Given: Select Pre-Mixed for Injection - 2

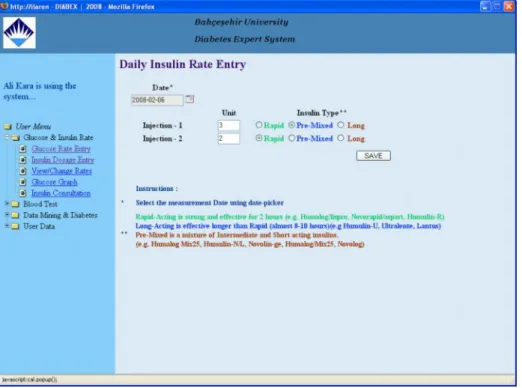Looking at the screenshot, I should (291, 138).
